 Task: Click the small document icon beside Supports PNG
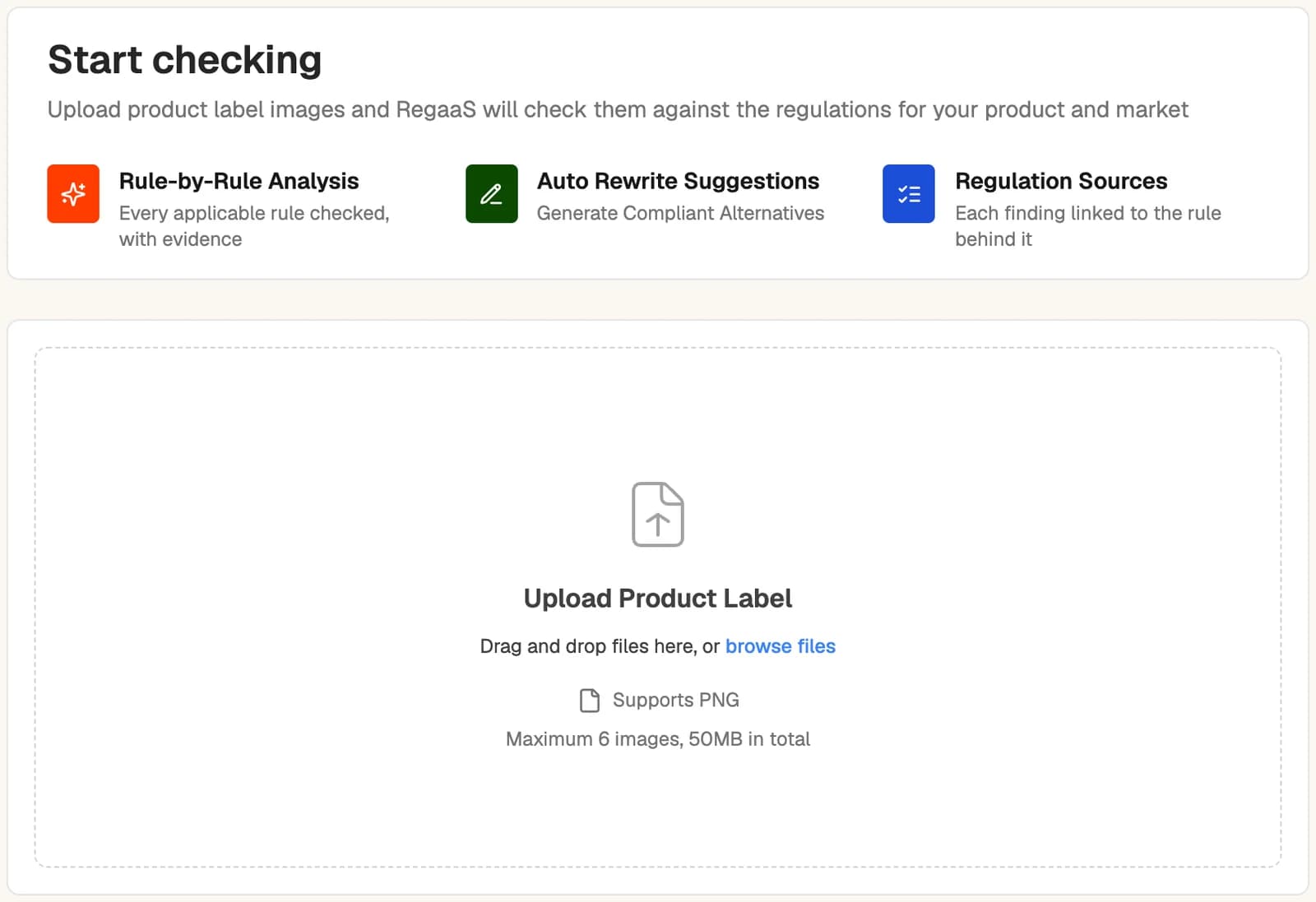pyautogui.click(x=590, y=701)
